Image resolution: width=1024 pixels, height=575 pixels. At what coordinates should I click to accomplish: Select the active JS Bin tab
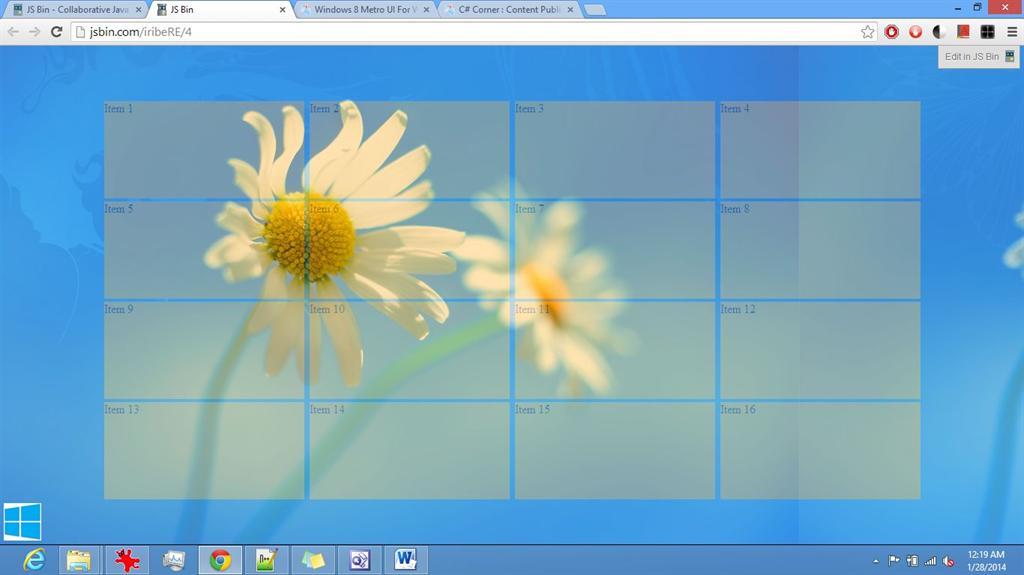220,10
